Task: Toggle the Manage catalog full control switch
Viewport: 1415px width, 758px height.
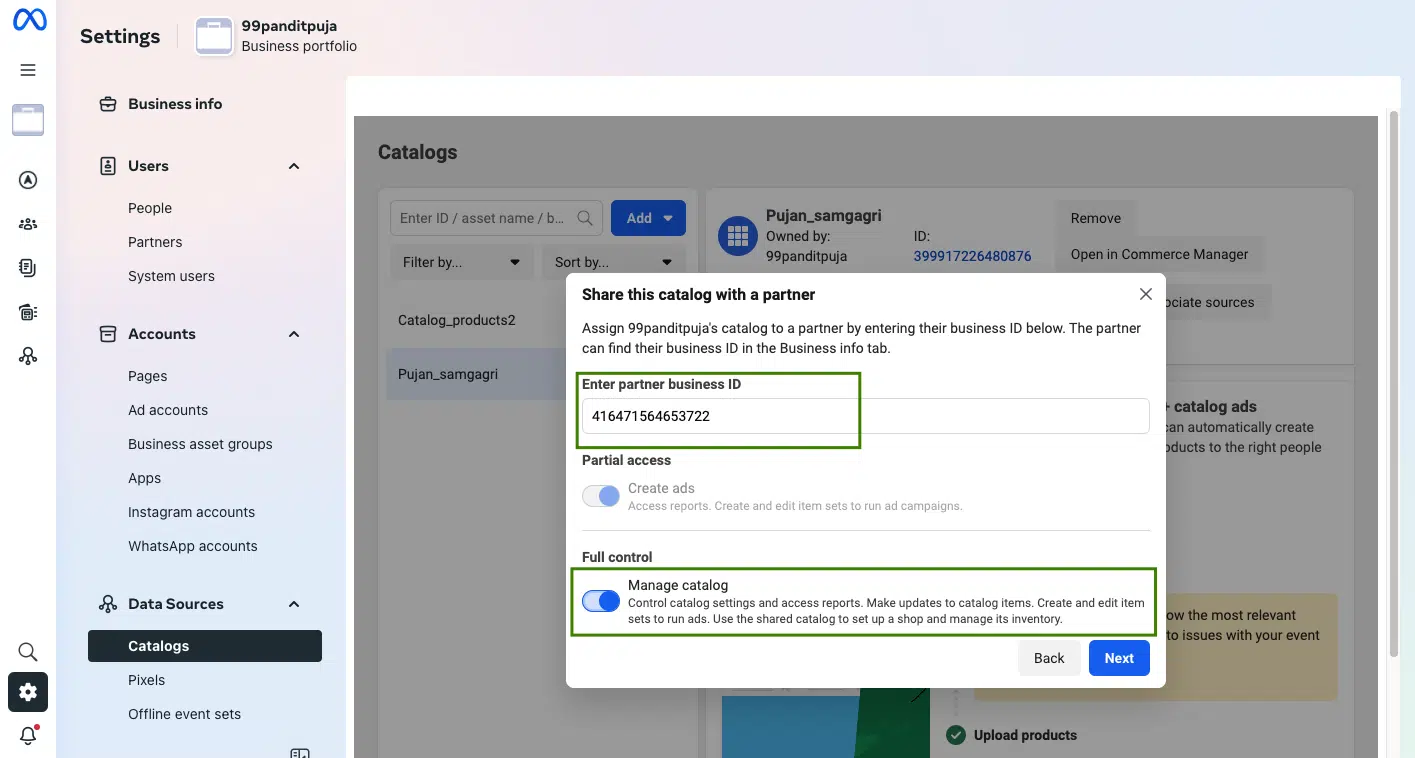Action: tap(601, 601)
